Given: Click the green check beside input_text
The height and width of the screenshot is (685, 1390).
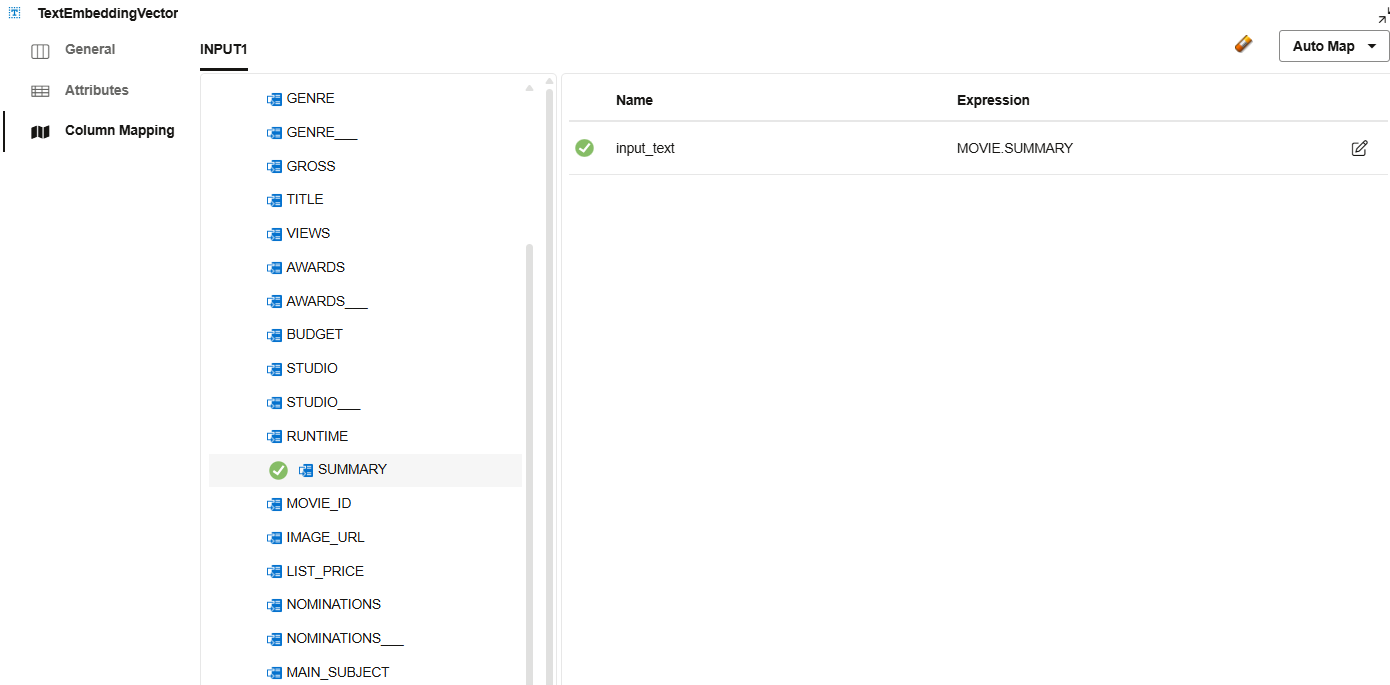Looking at the screenshot, I should click(x=584, y=148).
